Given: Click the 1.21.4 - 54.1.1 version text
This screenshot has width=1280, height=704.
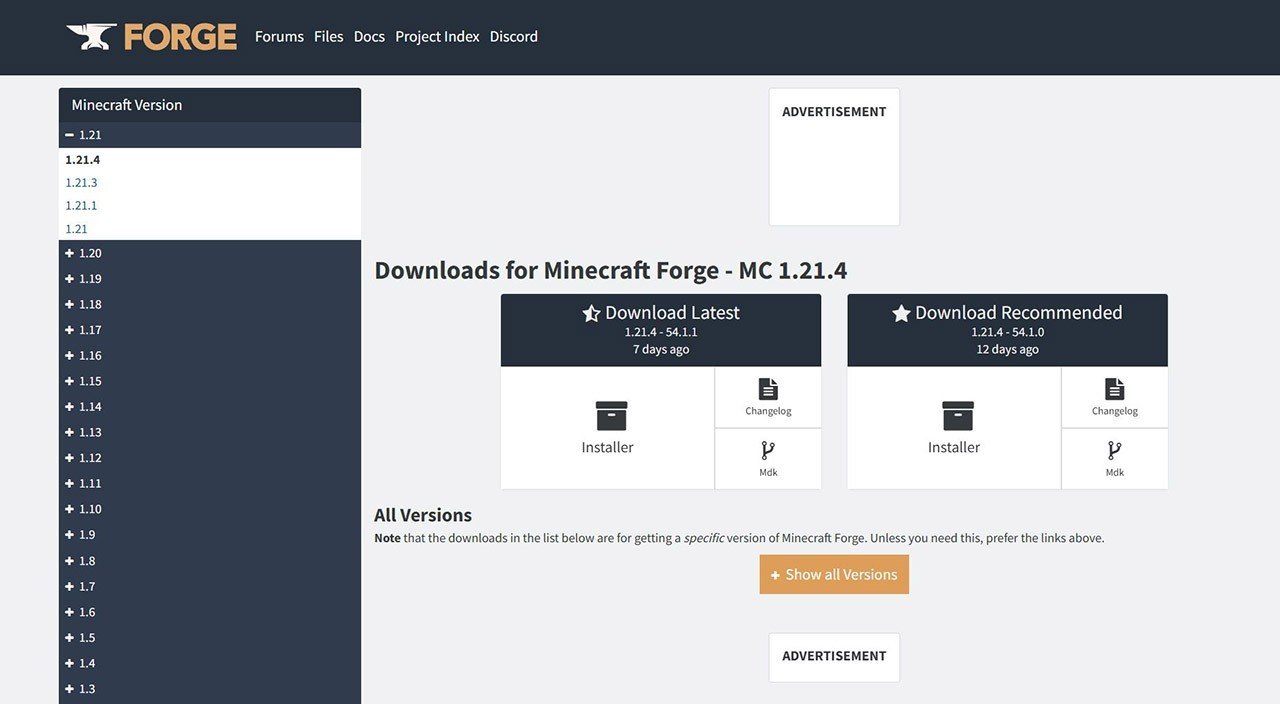Looking at the screenshot, I should point(661,333).
